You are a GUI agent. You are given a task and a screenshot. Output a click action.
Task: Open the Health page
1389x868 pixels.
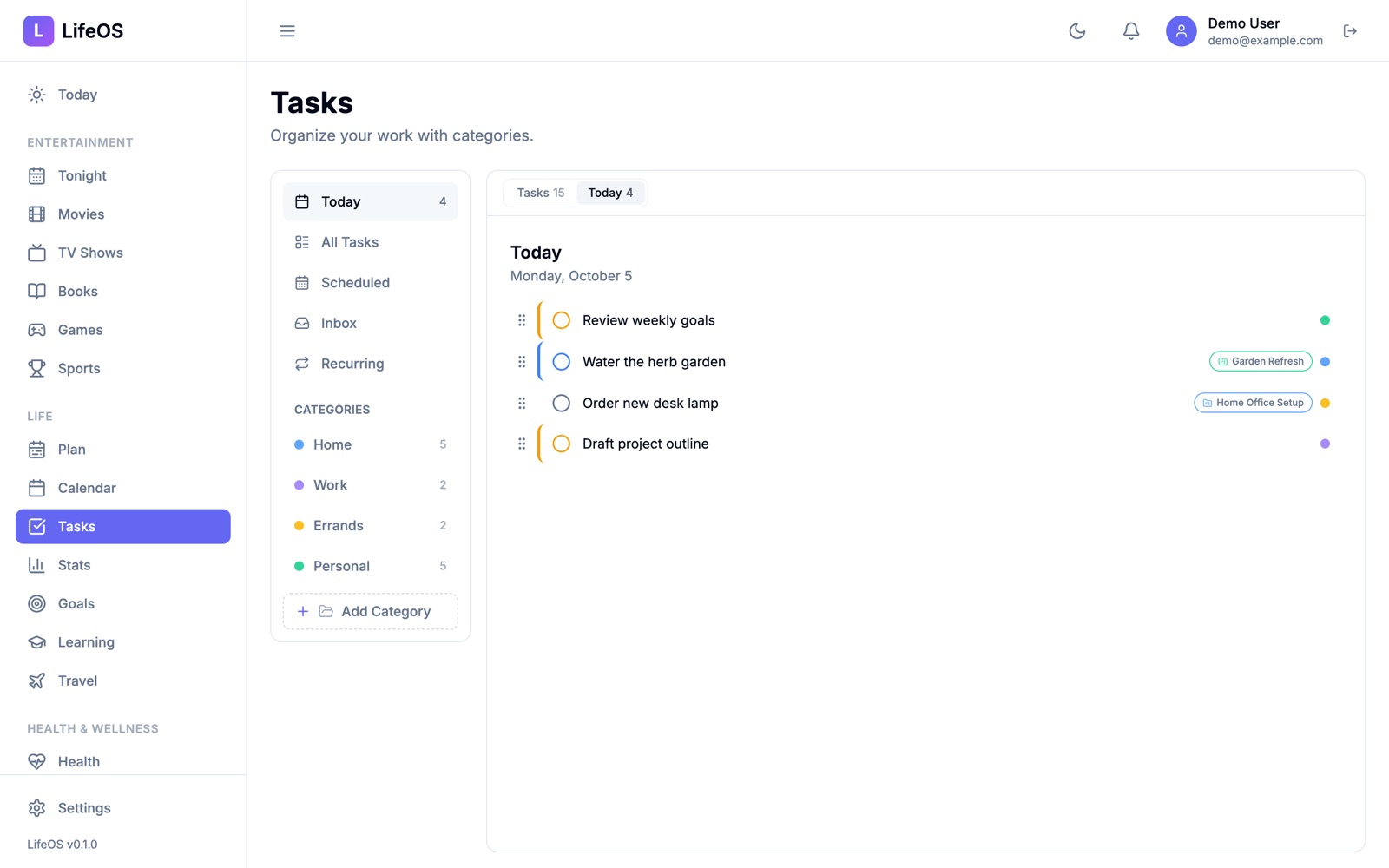click(123, 761)
